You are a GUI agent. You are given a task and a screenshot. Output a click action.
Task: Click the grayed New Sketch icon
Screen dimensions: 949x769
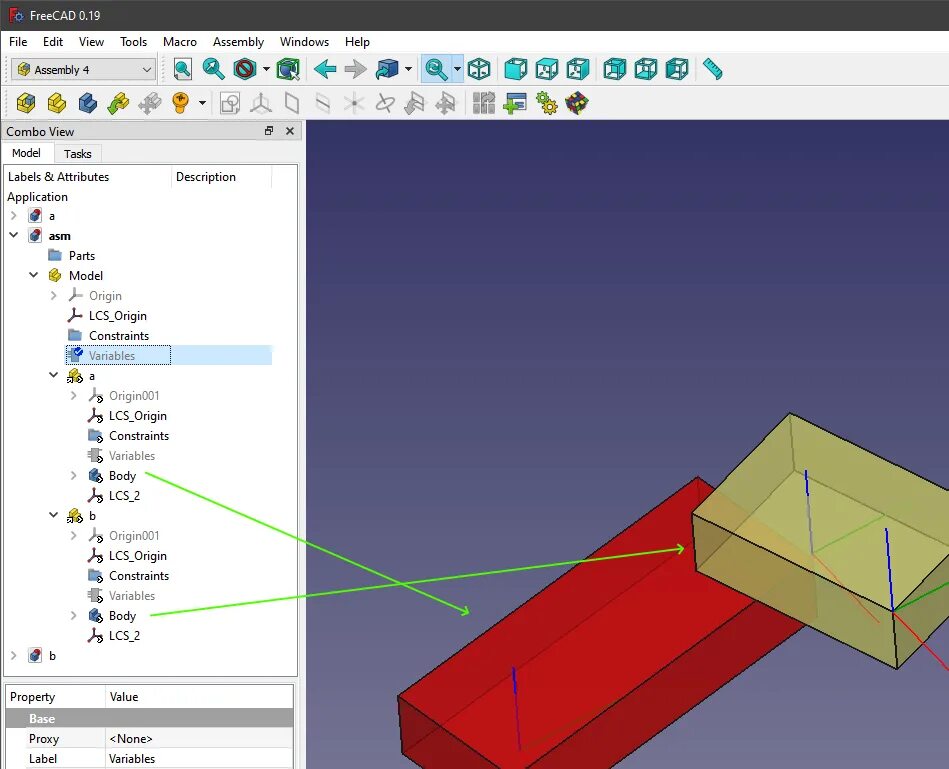pos(230,103)
